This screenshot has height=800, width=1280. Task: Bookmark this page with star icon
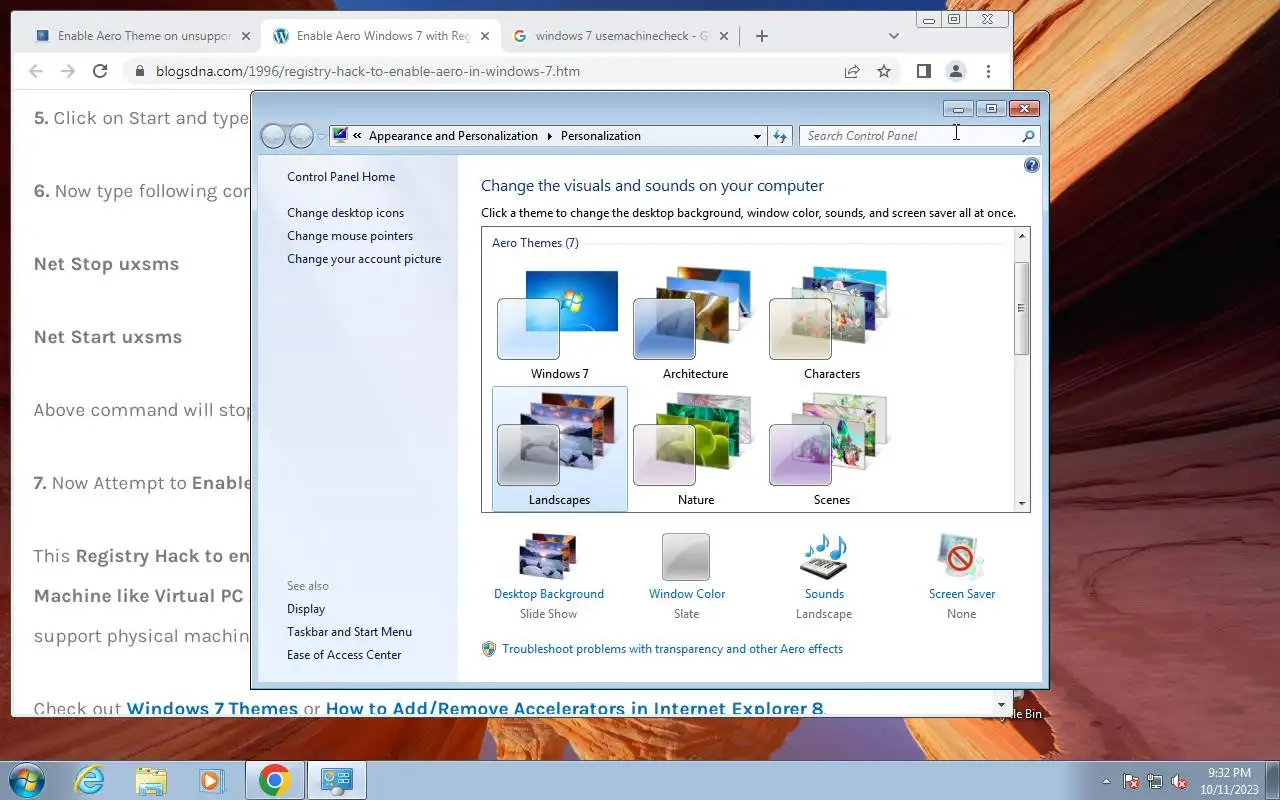pos(884,71)
